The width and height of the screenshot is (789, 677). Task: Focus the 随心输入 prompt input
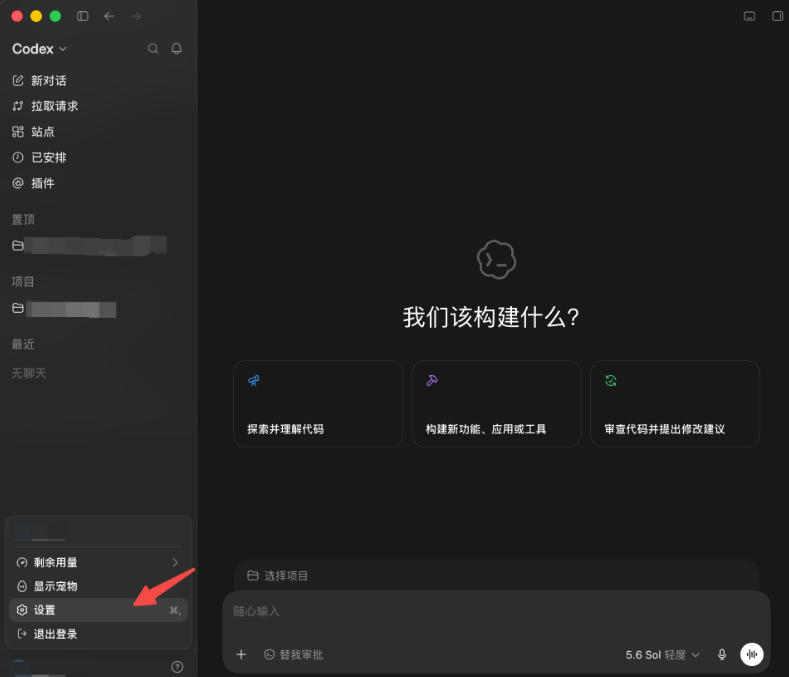[496, 611]
